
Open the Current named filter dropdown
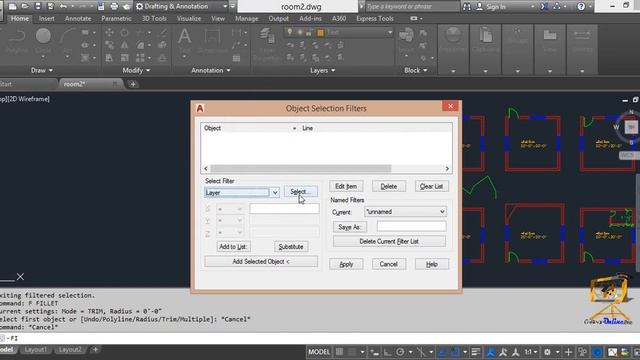point(442,212)
